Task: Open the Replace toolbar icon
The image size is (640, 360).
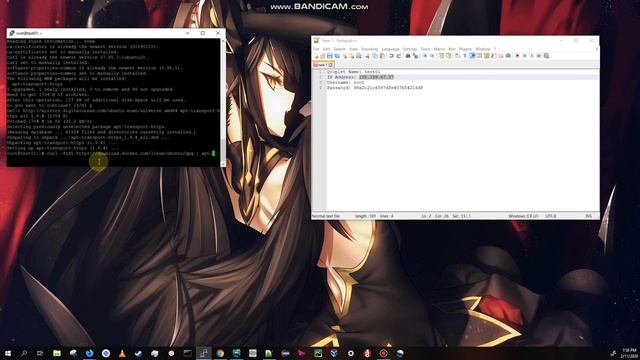Action: 415,56
